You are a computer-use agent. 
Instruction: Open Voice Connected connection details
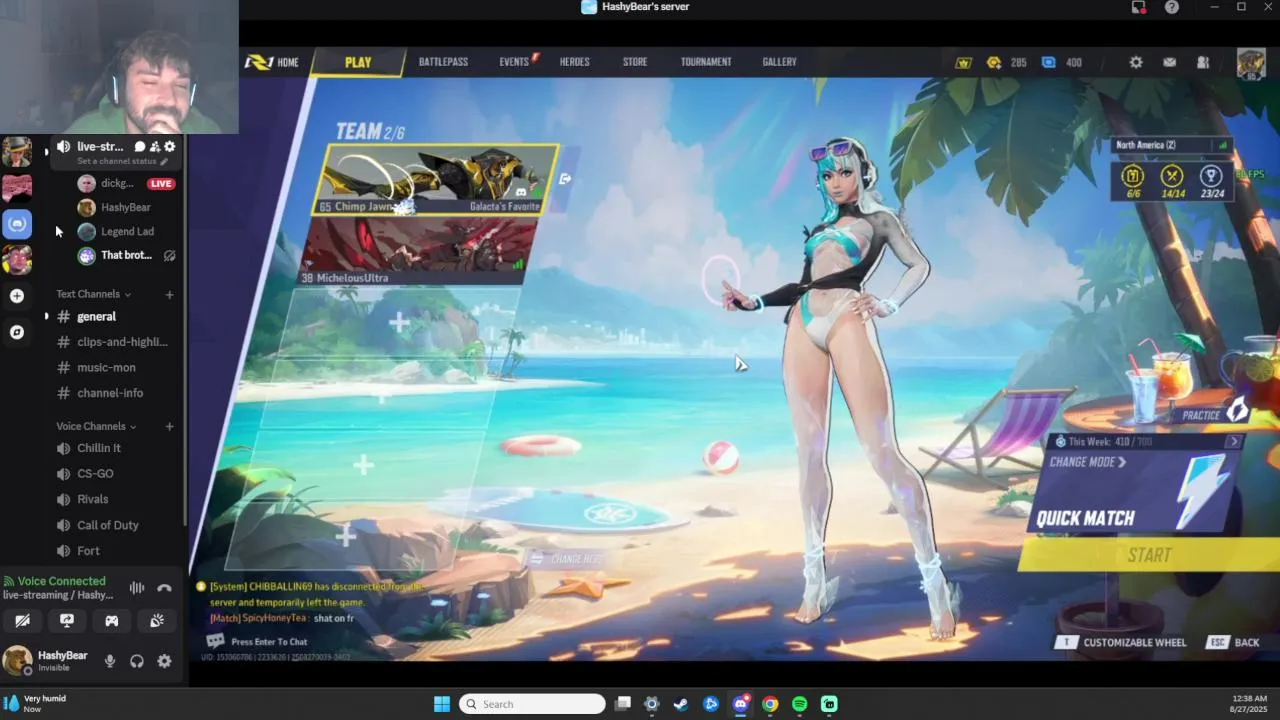[61, 581]
